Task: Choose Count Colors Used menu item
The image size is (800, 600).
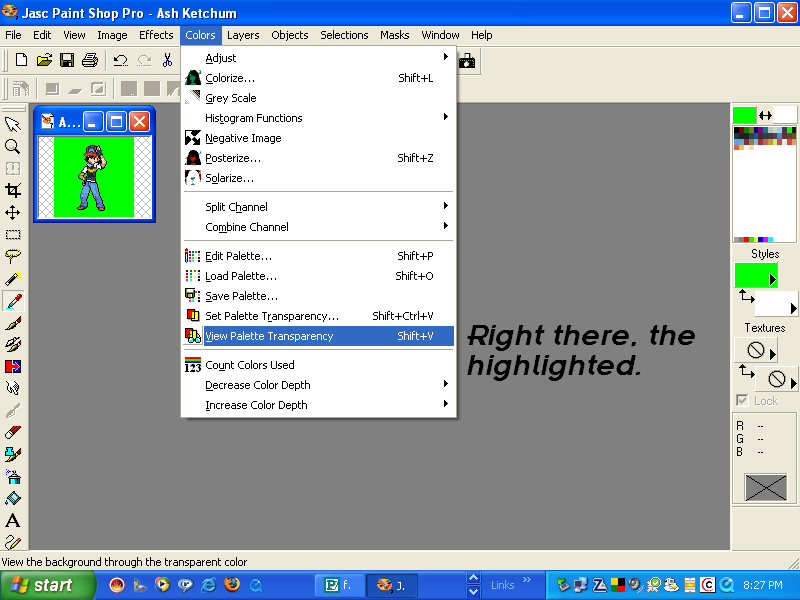Action: pos(318,365)
